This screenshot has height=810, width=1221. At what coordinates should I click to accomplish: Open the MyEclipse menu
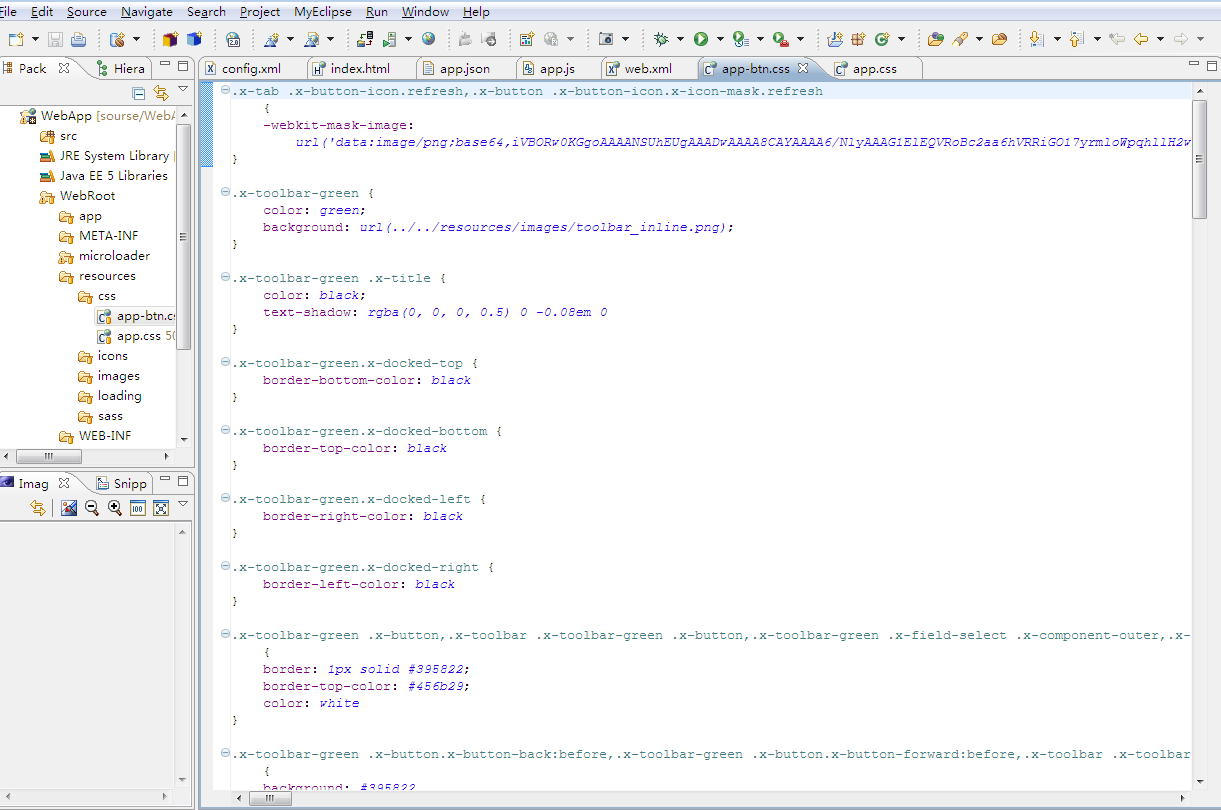coord(323,12)
